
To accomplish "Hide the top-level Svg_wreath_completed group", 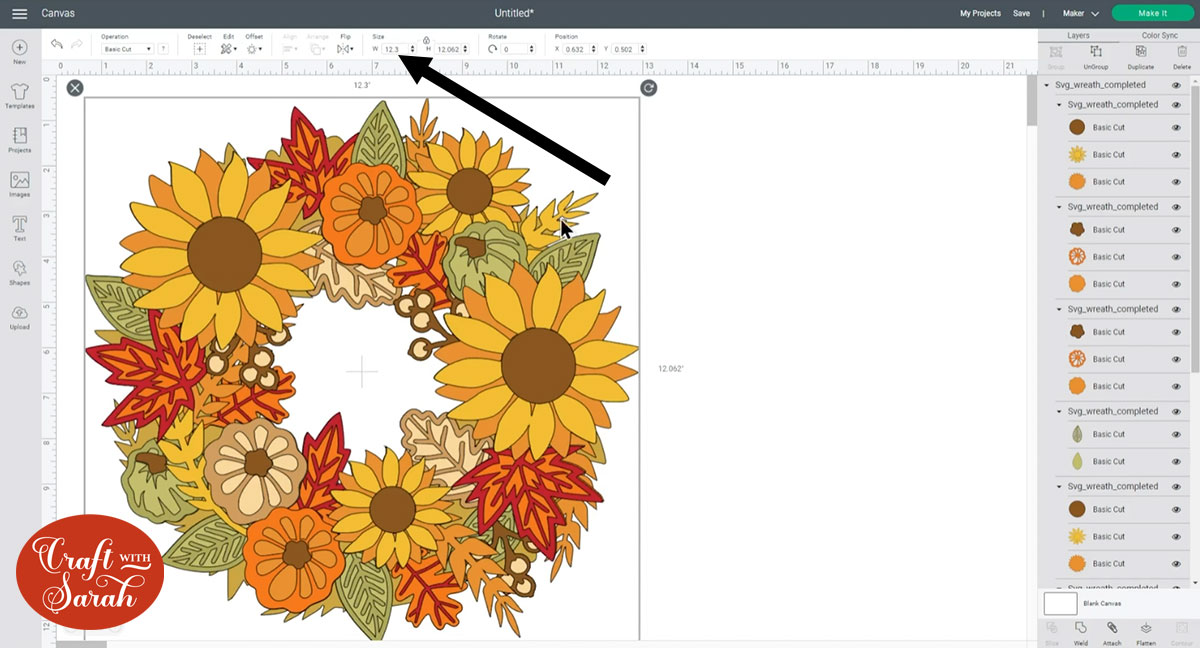I will click(1176, 85).
